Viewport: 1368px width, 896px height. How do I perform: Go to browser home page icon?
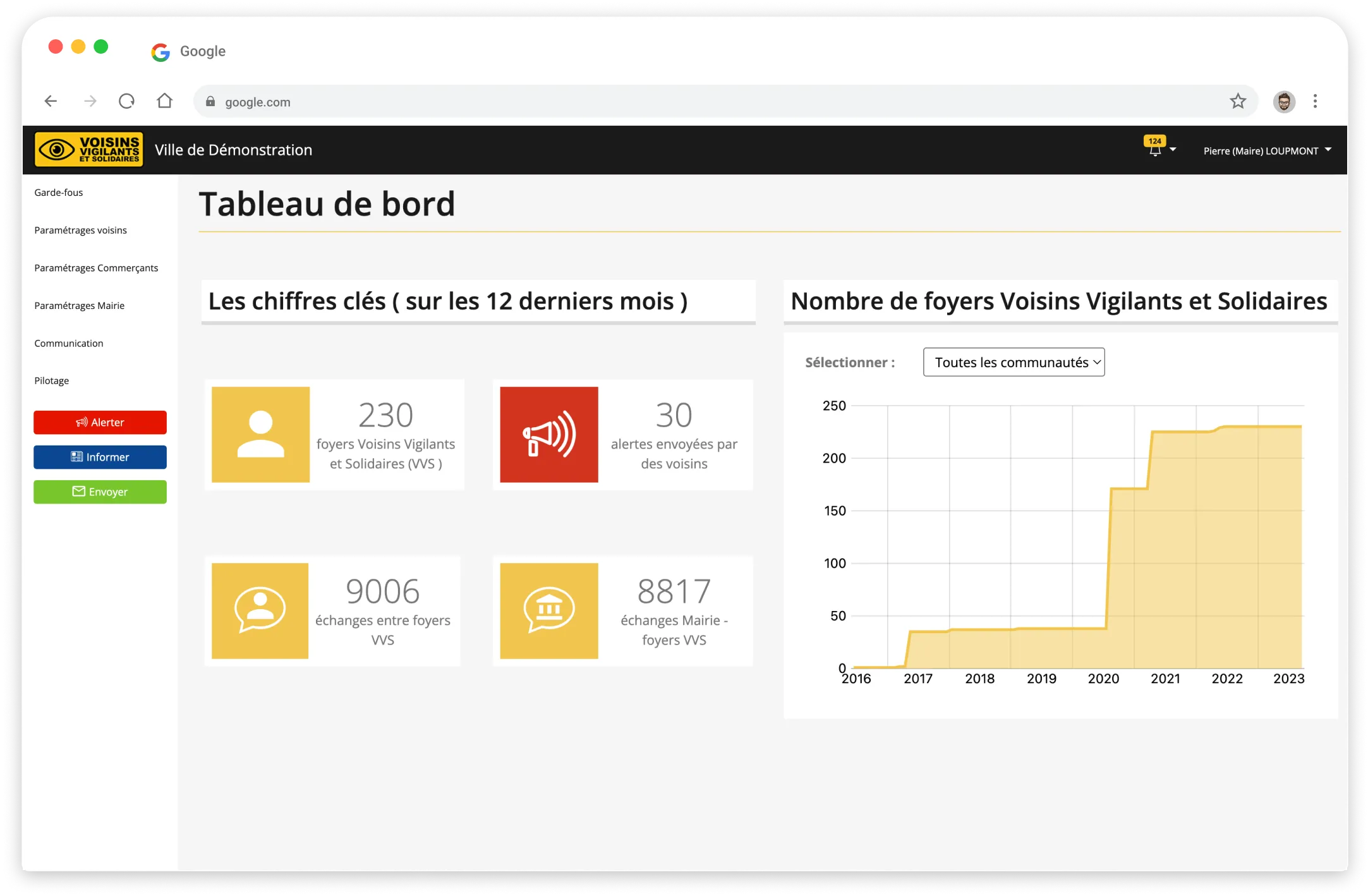(164, 101)
